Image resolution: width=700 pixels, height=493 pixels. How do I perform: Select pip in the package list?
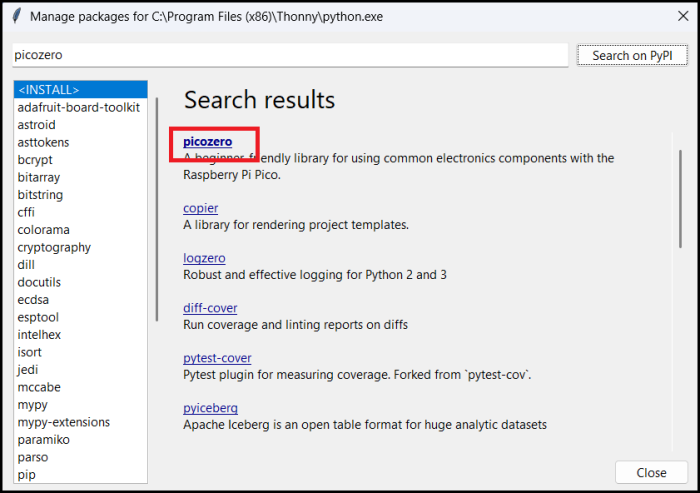[81, 475]
